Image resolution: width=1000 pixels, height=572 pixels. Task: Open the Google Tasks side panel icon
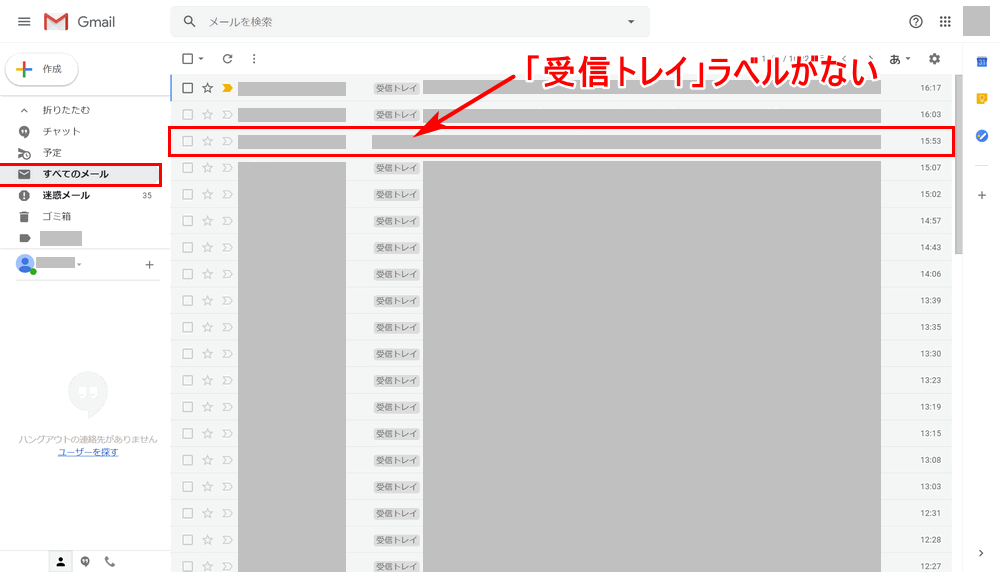click(x=982, y=136)
